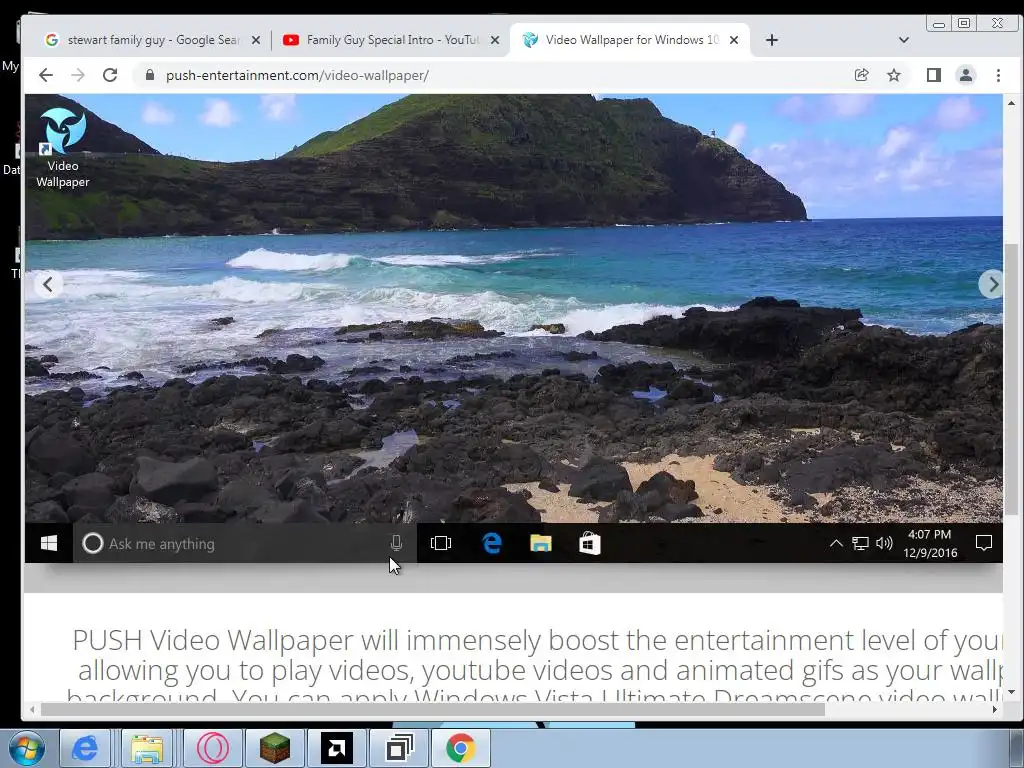Click the forward navigation arrow
The height and width of the screenshot is (768, 1024).
pos(78,75)
